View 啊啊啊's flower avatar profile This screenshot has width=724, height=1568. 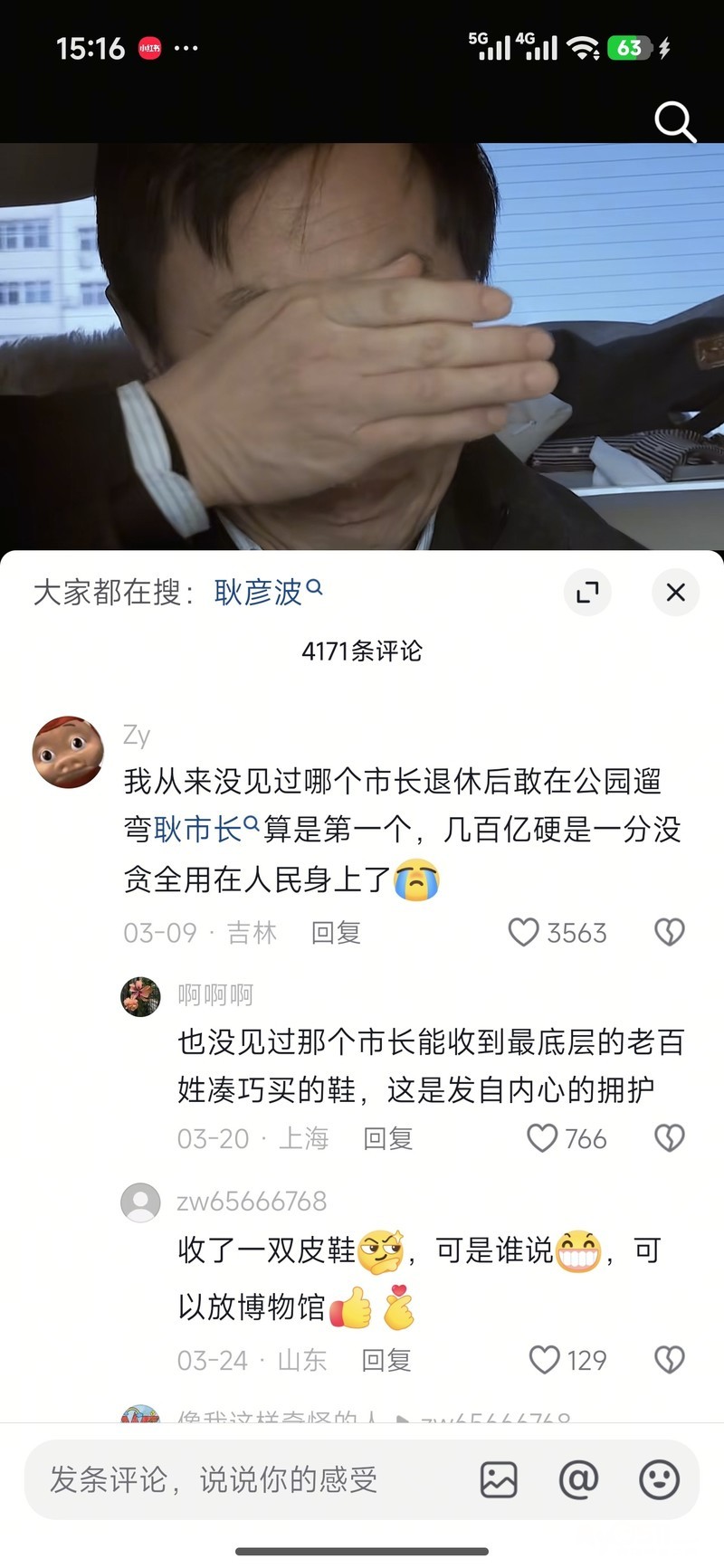(x=140, y=996)
